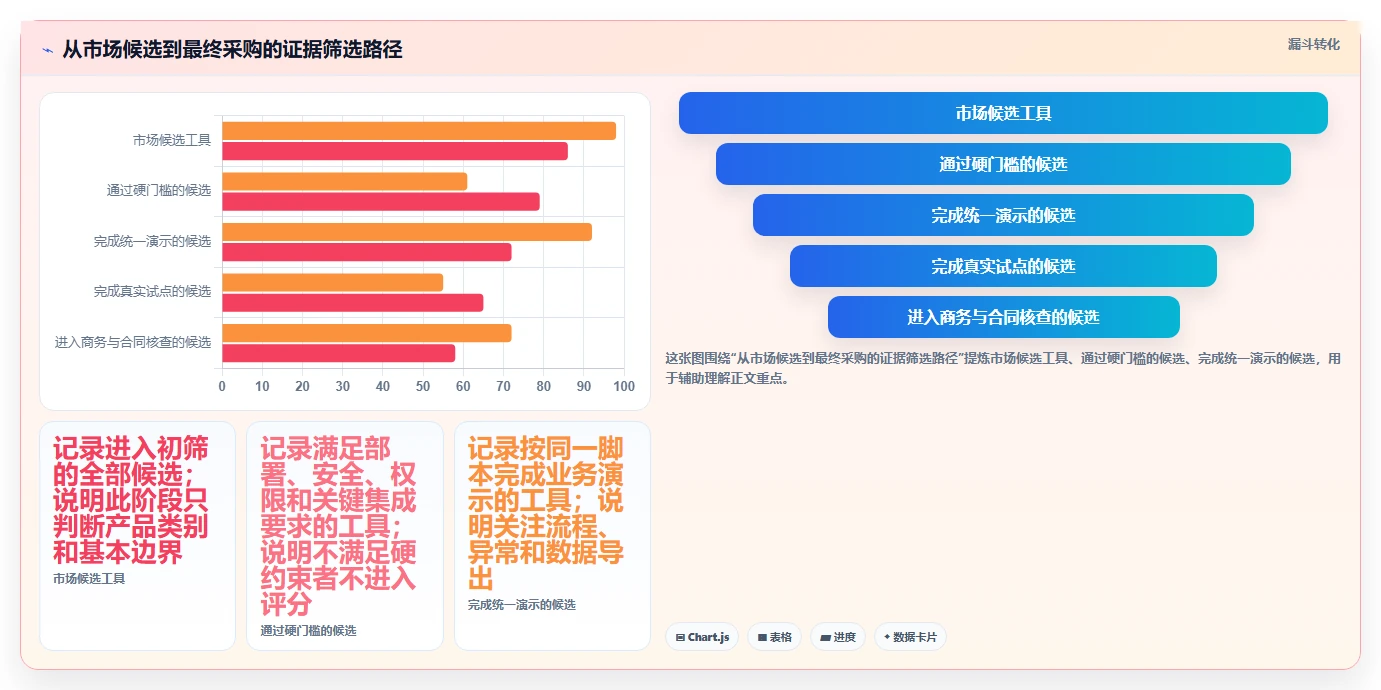Click the 数据卡片 tag pill
The height and width of the screenshot is (690, 1381).
[910, 637]
